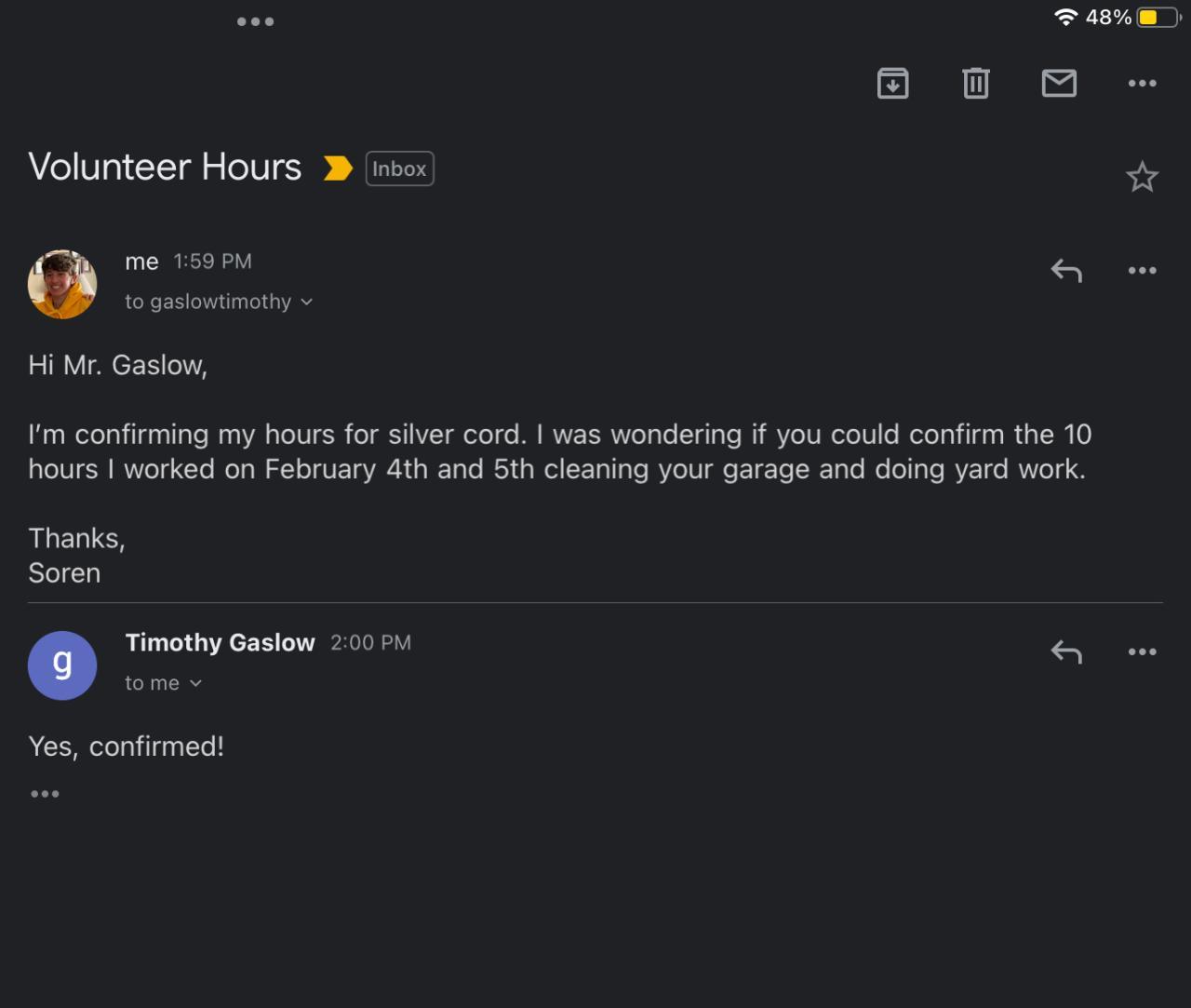Screen dimensions: 1191x1008
Task: Tap the sender's profile photo
Action: [x=62, y=284]
